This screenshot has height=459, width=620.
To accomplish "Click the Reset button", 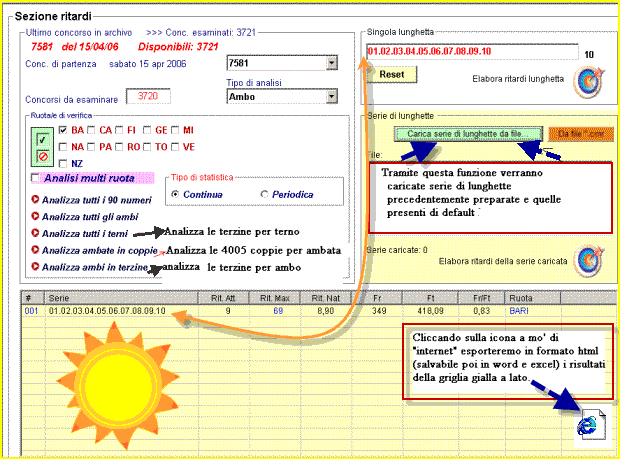I will (x=391, y=74).
